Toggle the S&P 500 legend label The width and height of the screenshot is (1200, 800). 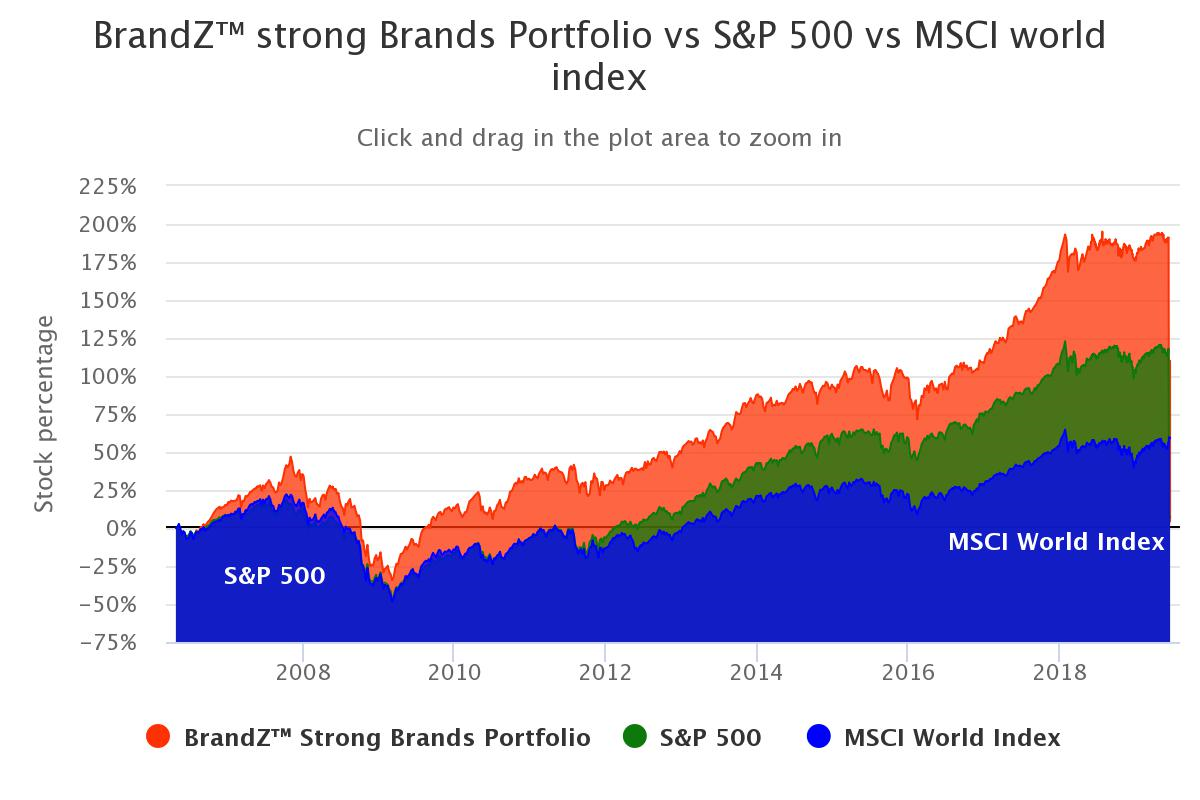[710, 738]
